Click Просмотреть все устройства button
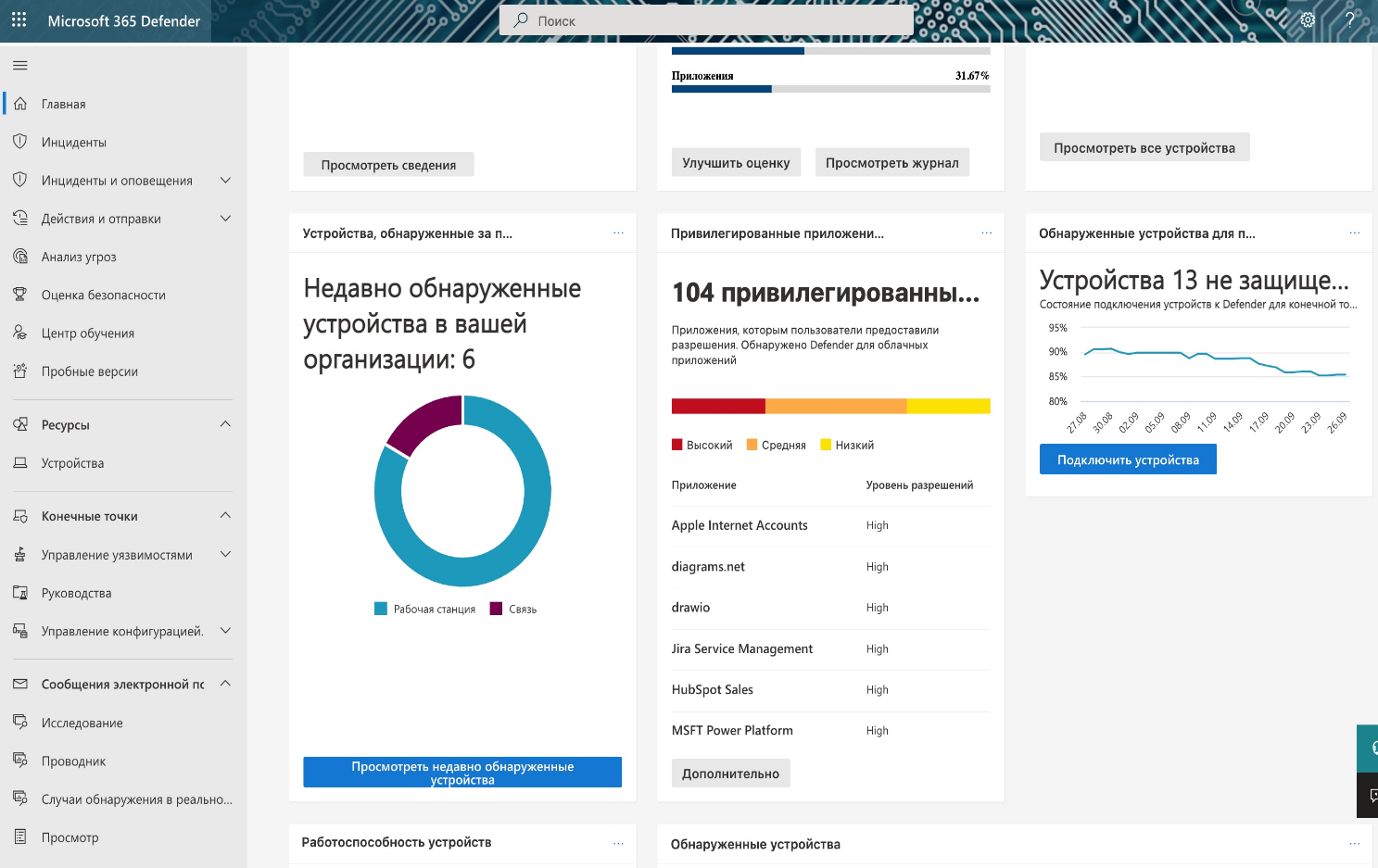 (x=1144, y=147)
